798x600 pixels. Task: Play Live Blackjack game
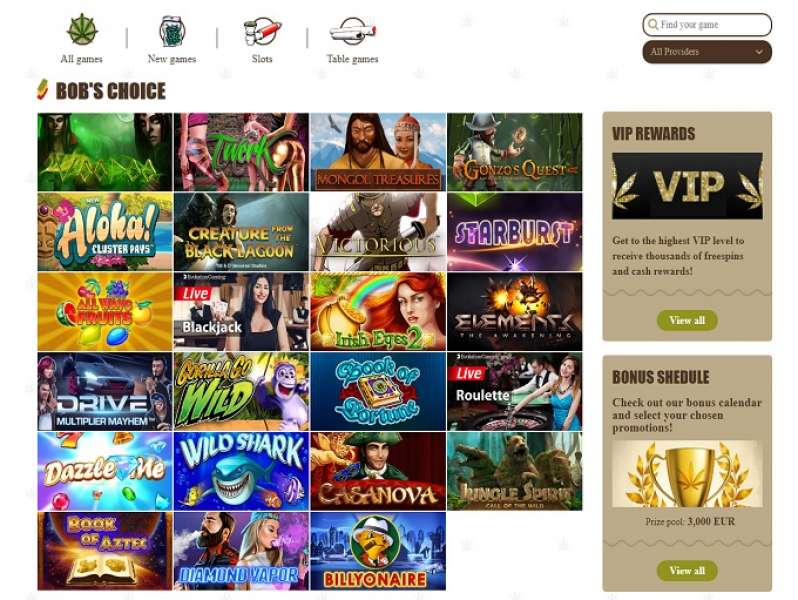coord(241,311)
